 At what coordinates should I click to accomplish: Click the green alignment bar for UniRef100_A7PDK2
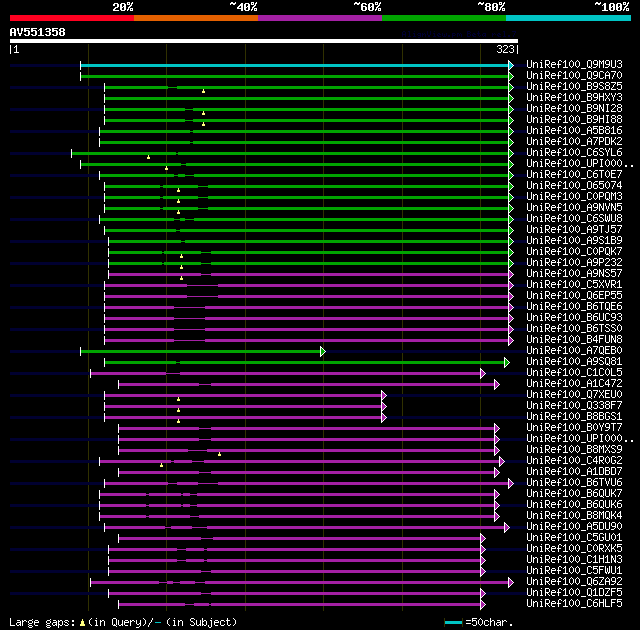(304, 142)
